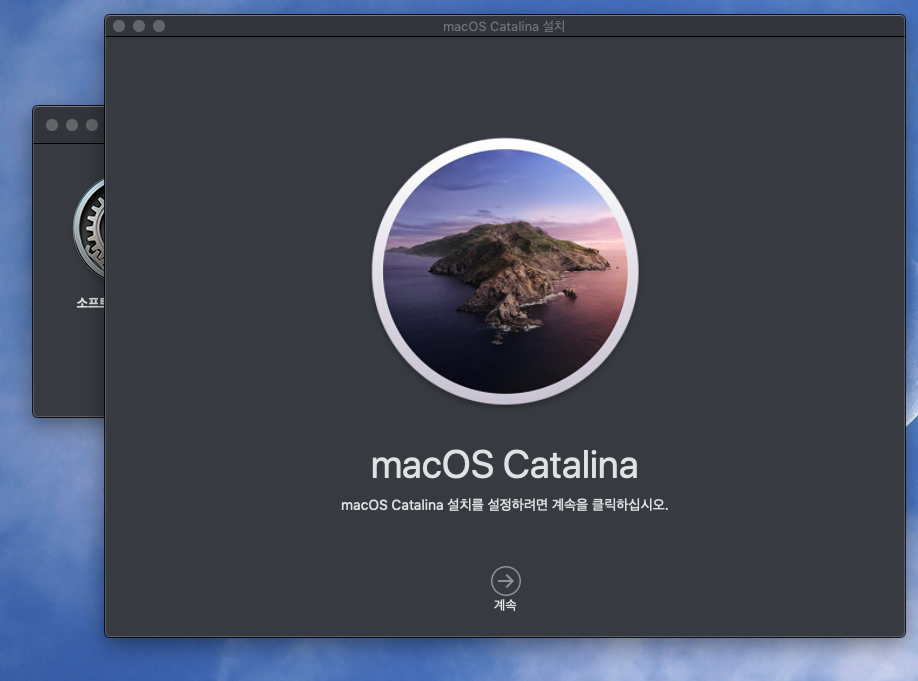Click the 계속 label under the arrow
The width and height of the screenshot is (918, 681).
tap(505, 605)
